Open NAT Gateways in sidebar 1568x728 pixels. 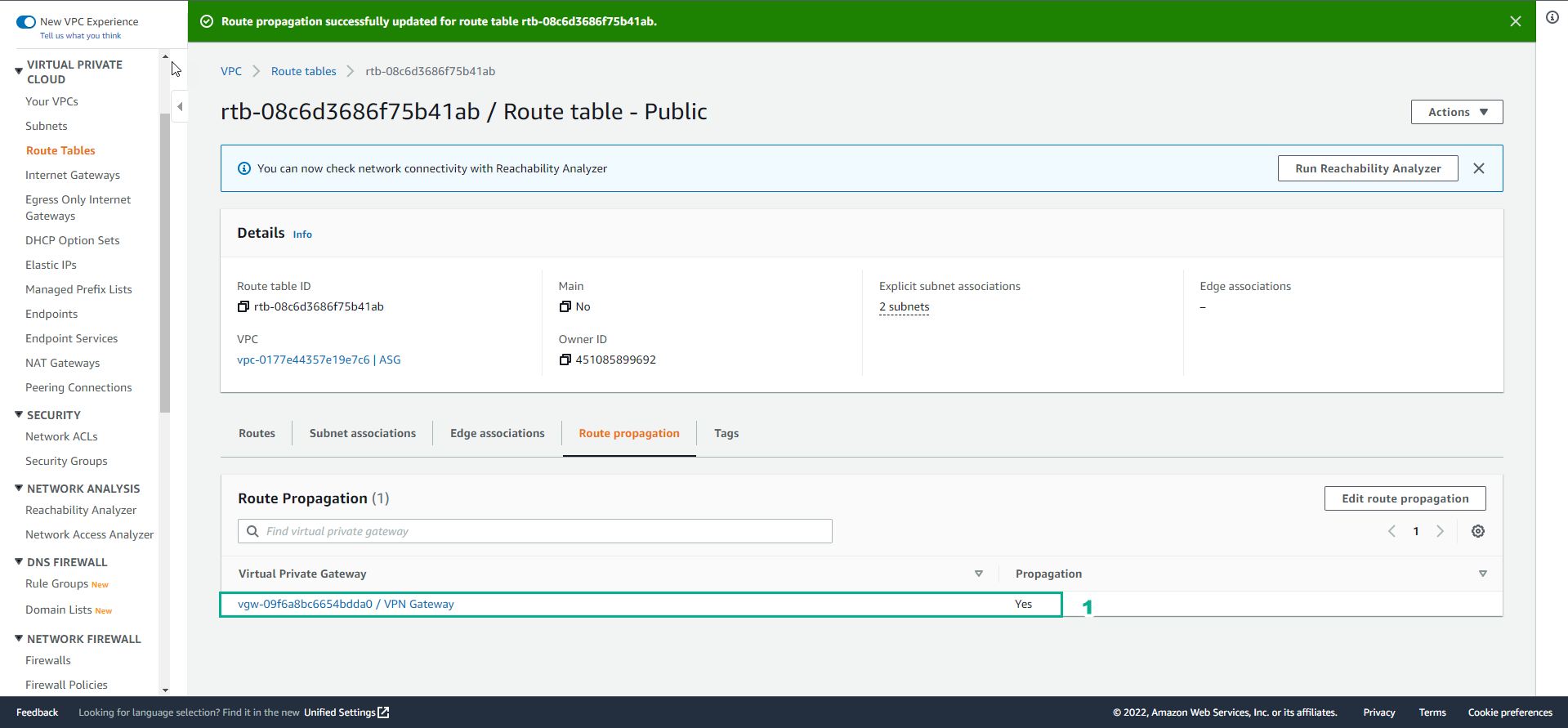coord(63,363)
